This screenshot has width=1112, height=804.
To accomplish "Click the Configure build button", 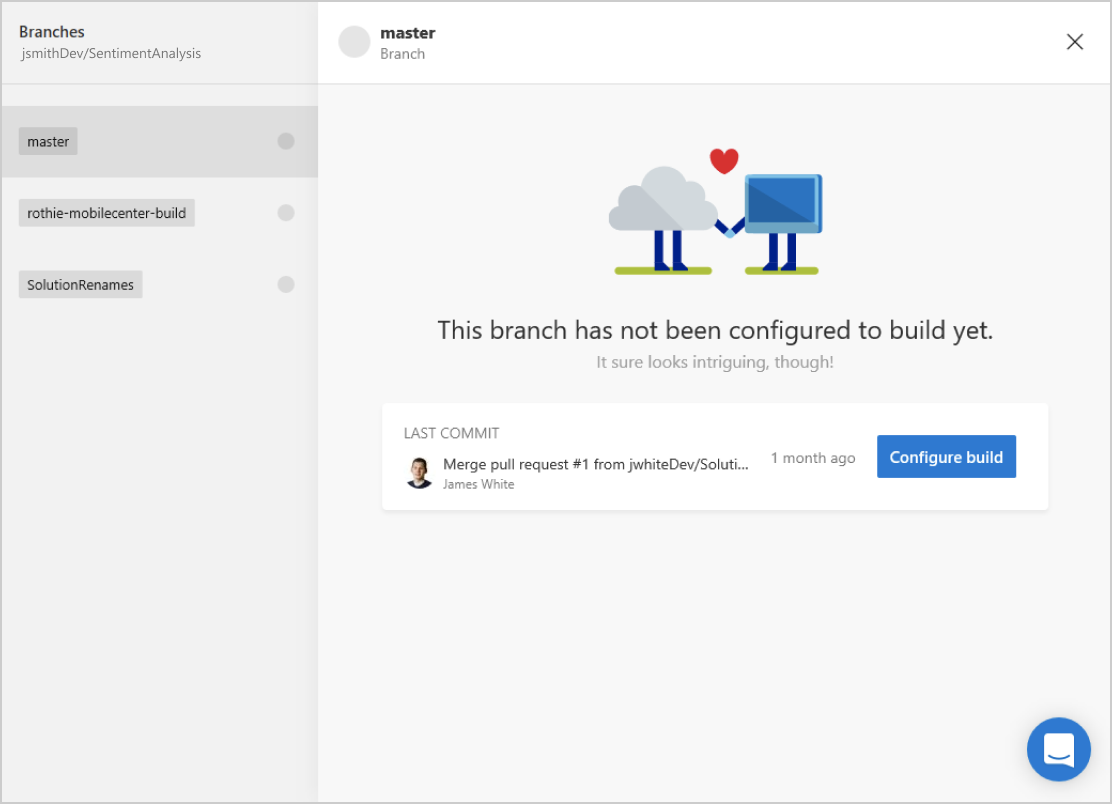I will 946,457.
